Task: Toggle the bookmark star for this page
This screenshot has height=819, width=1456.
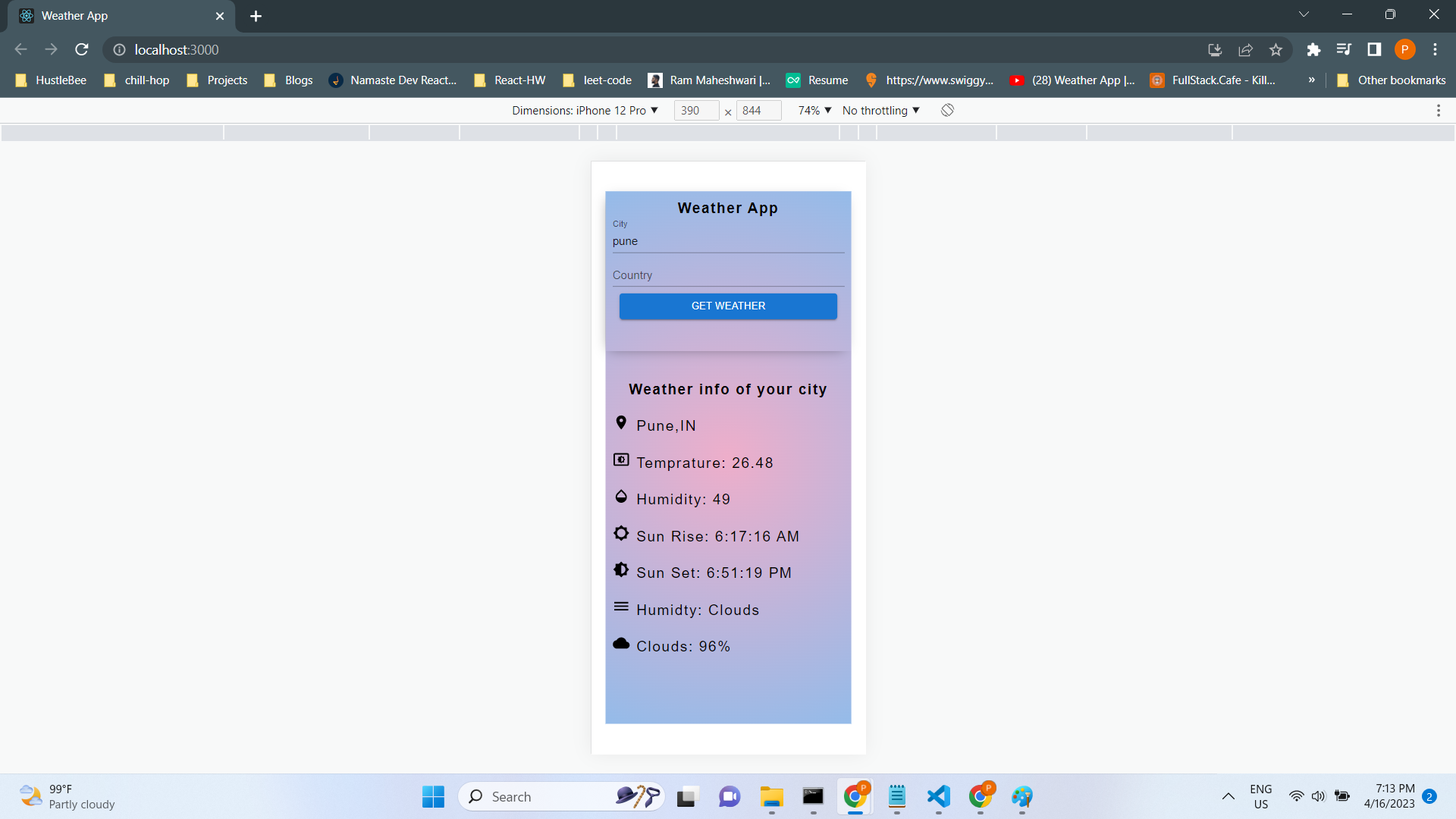Action: [x=1276, y=49]
